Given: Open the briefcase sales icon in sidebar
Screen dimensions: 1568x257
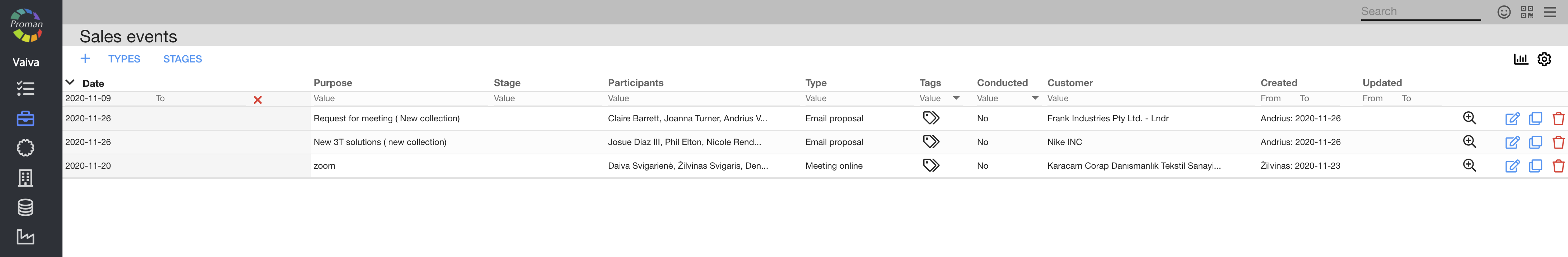Looking at the screenshot, I should [25, 118].
